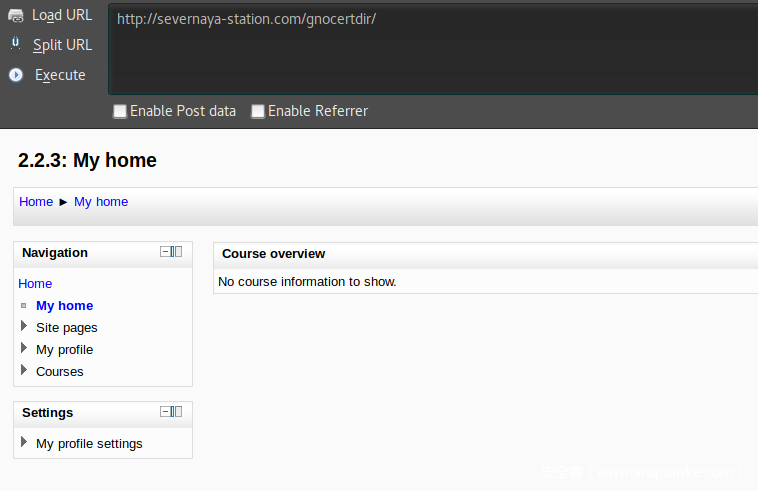Click the Split URL icon

pos(16,44)
